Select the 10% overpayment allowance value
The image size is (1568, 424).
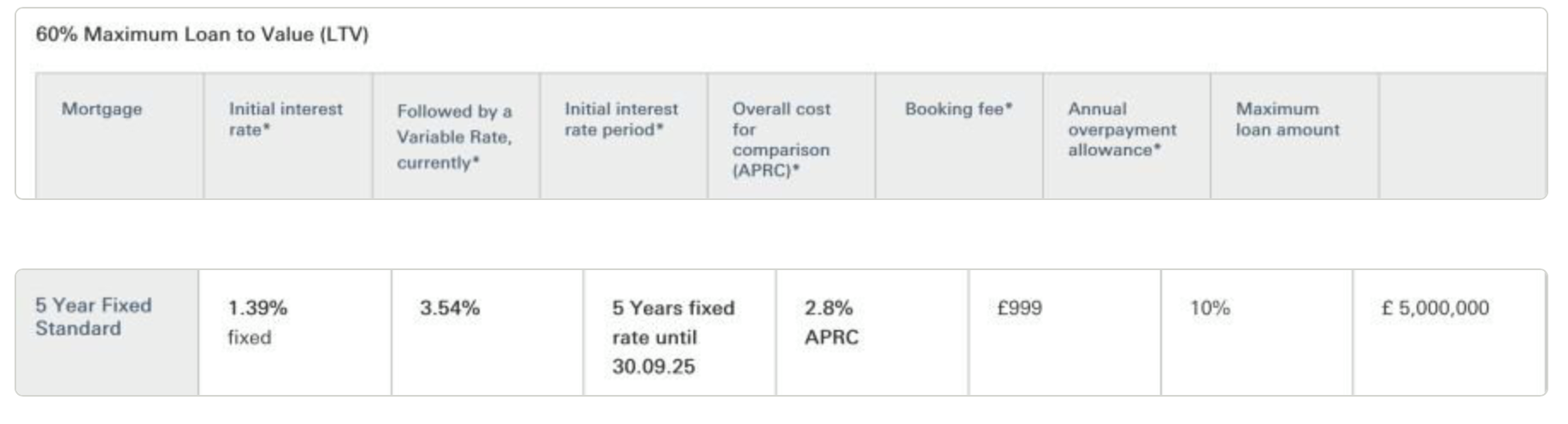1210,308
